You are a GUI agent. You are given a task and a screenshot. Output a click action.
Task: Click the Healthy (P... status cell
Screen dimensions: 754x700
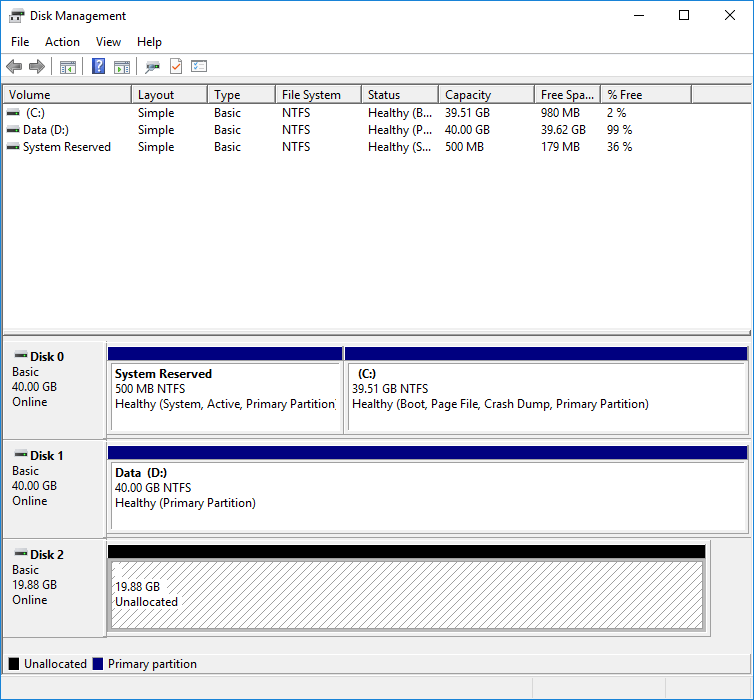coord(400,130)
